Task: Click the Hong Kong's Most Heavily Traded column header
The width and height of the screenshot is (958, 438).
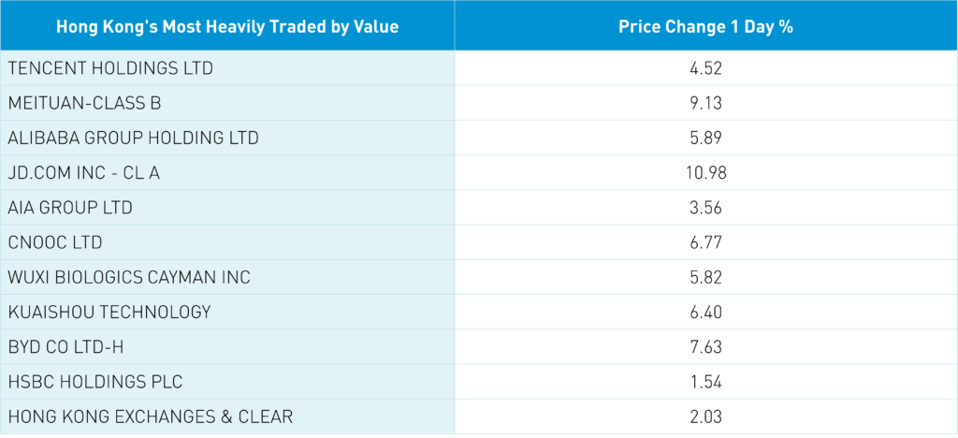Action: (x=227, y=27)
